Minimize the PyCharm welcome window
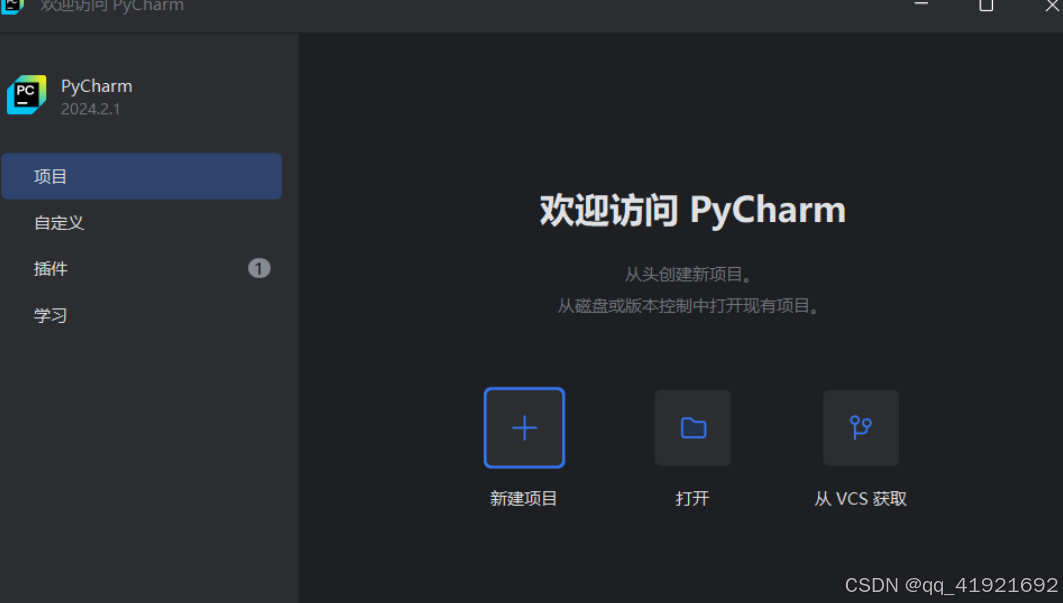Screen dimensions: 1063x603 (921, 4)
